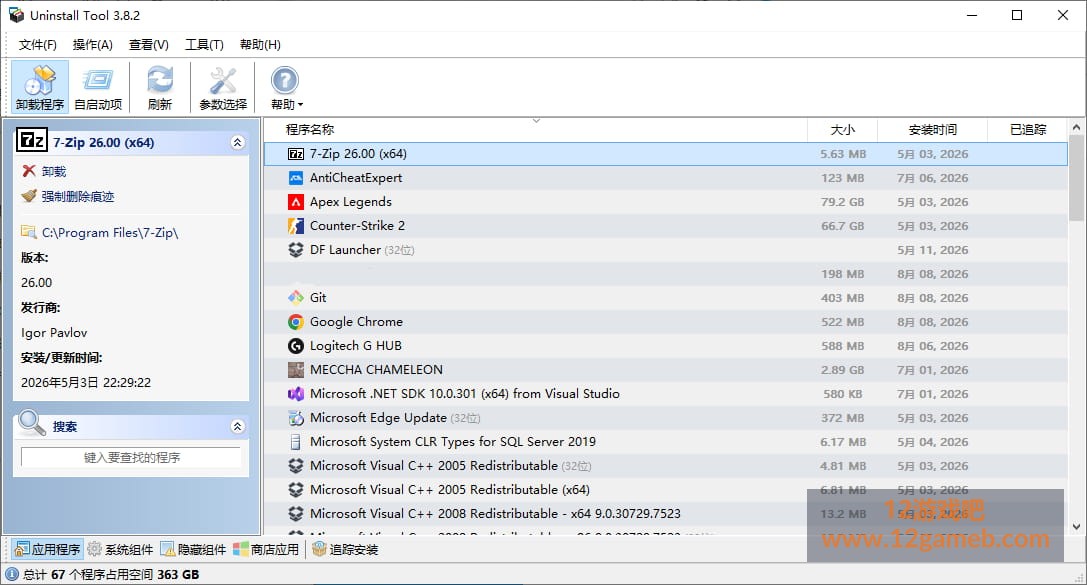Select the Counter-Strike 2 entry name
This screenshot has height=585, width=1087.
[x=357, y=226]
